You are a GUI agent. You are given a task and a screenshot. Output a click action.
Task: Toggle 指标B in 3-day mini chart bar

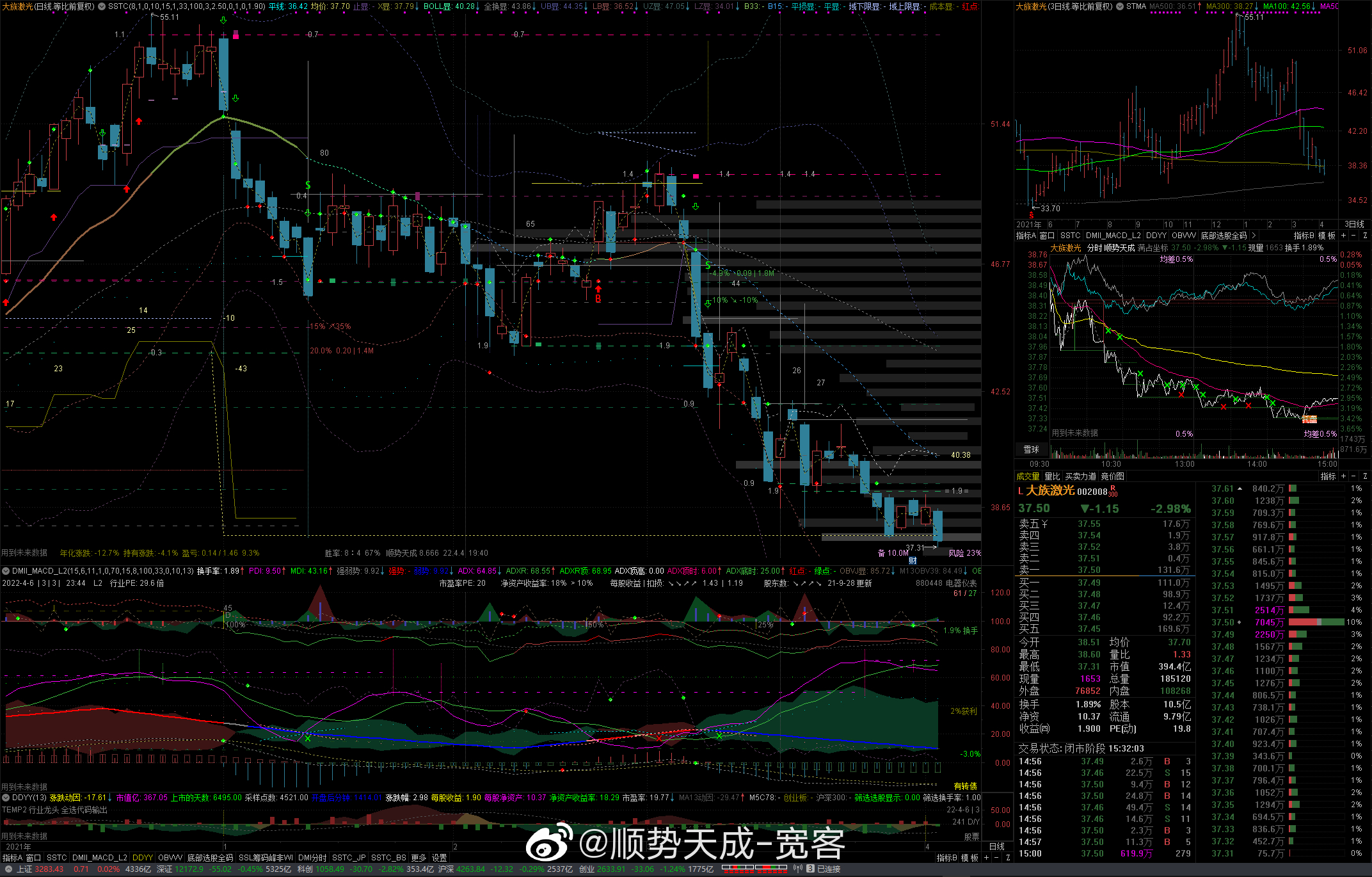(1304, 236)
